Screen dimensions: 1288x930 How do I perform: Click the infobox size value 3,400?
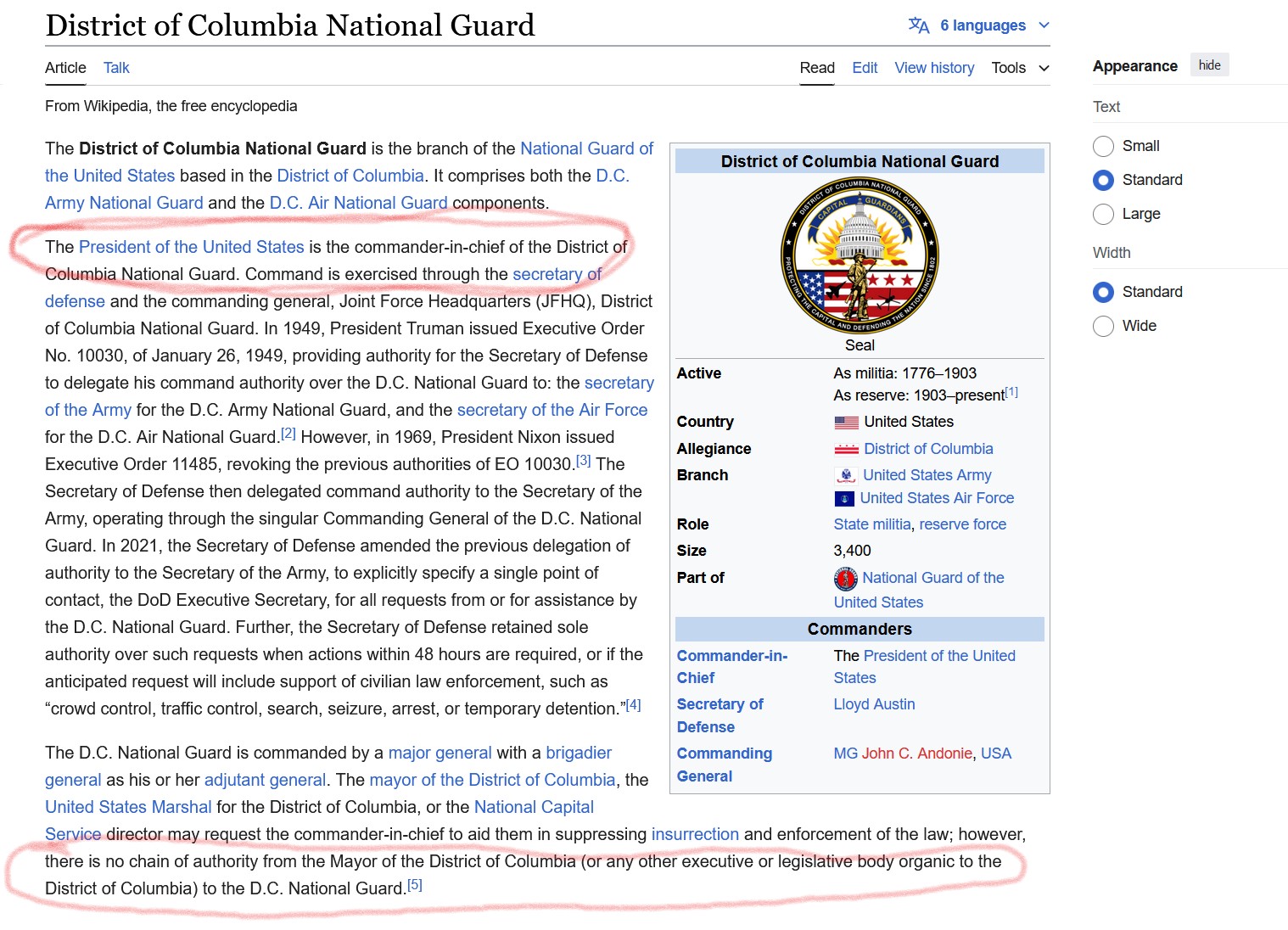coord(852,551)
